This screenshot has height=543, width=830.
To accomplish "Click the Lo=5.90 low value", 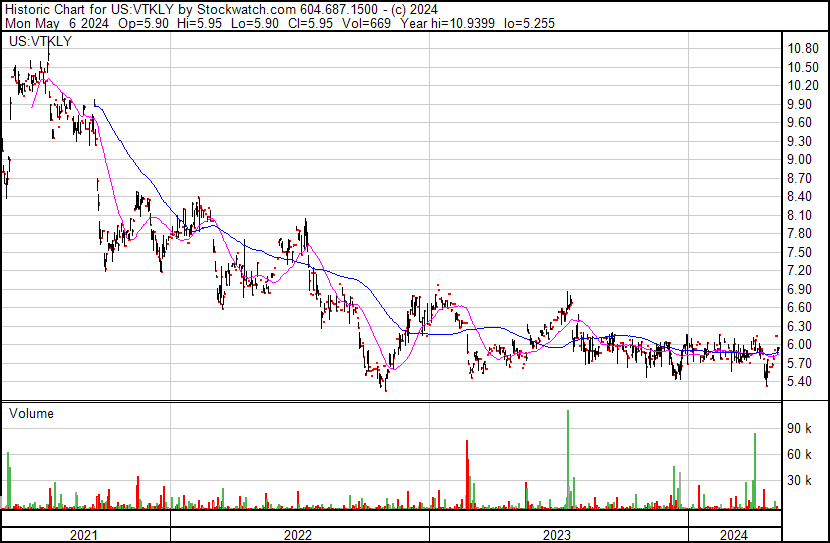I will point(255,23).
